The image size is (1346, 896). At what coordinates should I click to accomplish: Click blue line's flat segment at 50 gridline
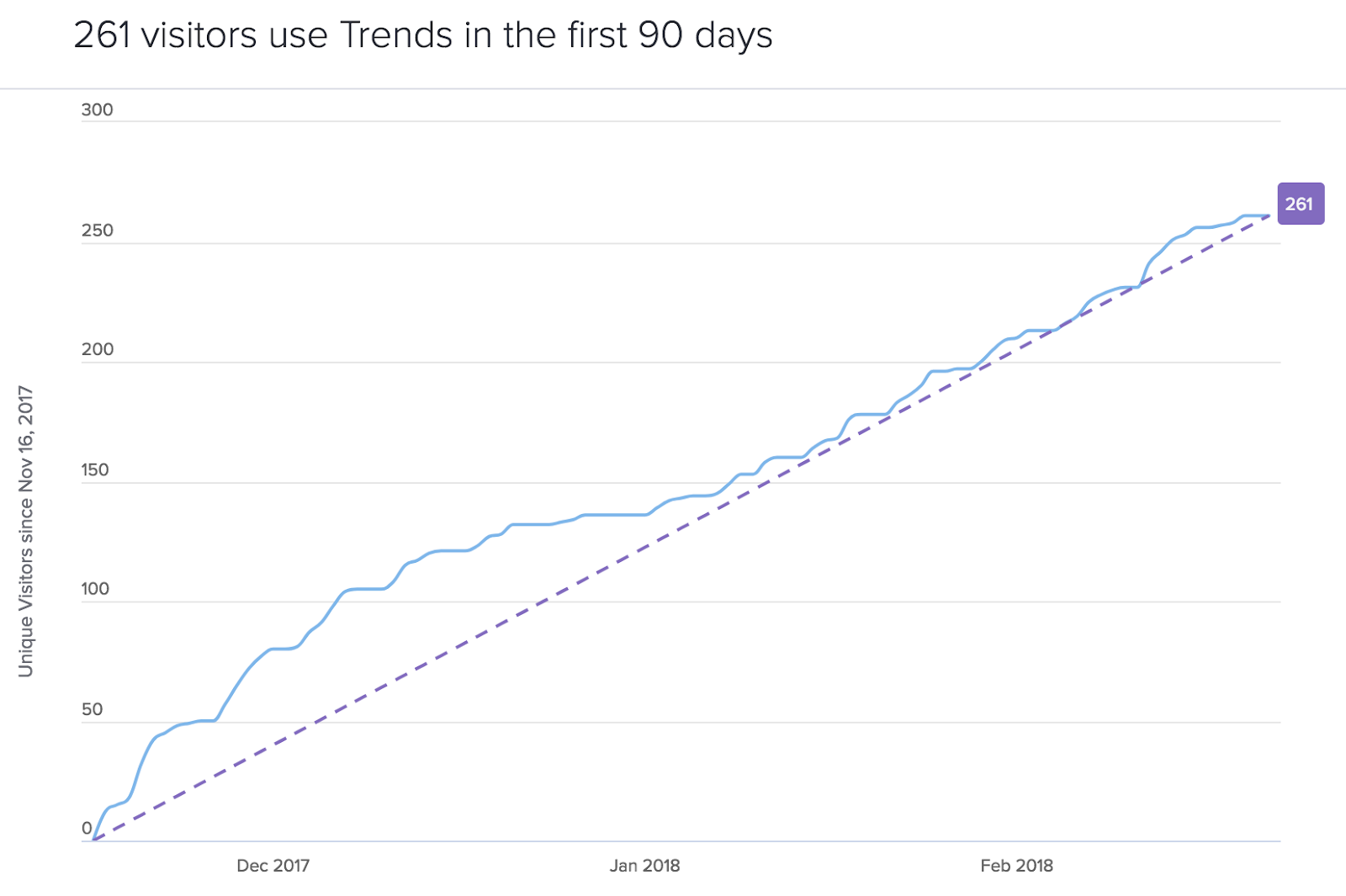[204, 721]
